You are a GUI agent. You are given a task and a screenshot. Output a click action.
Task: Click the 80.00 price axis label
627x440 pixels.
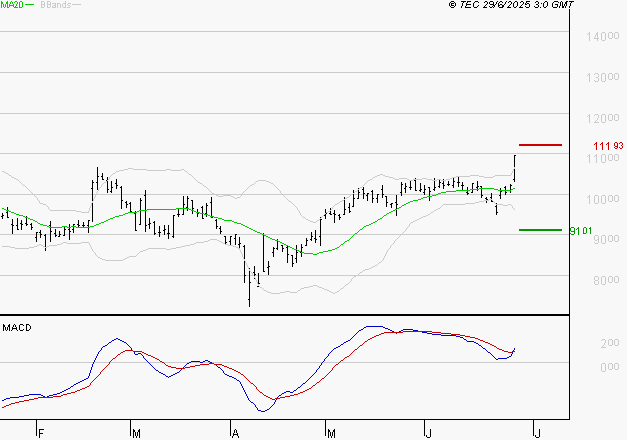[606, 280]
